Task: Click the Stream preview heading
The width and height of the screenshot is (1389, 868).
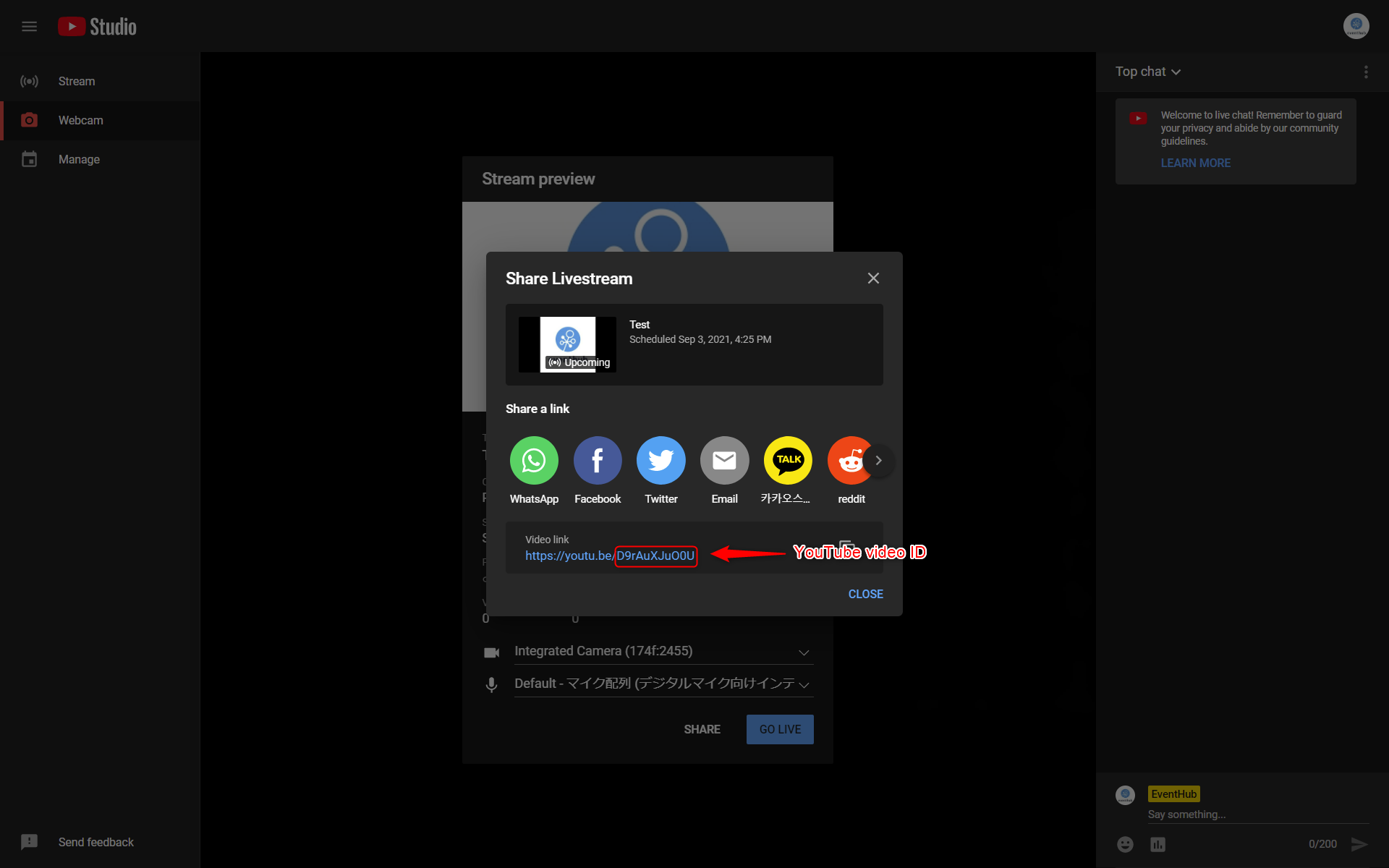Action: (538, 179)
